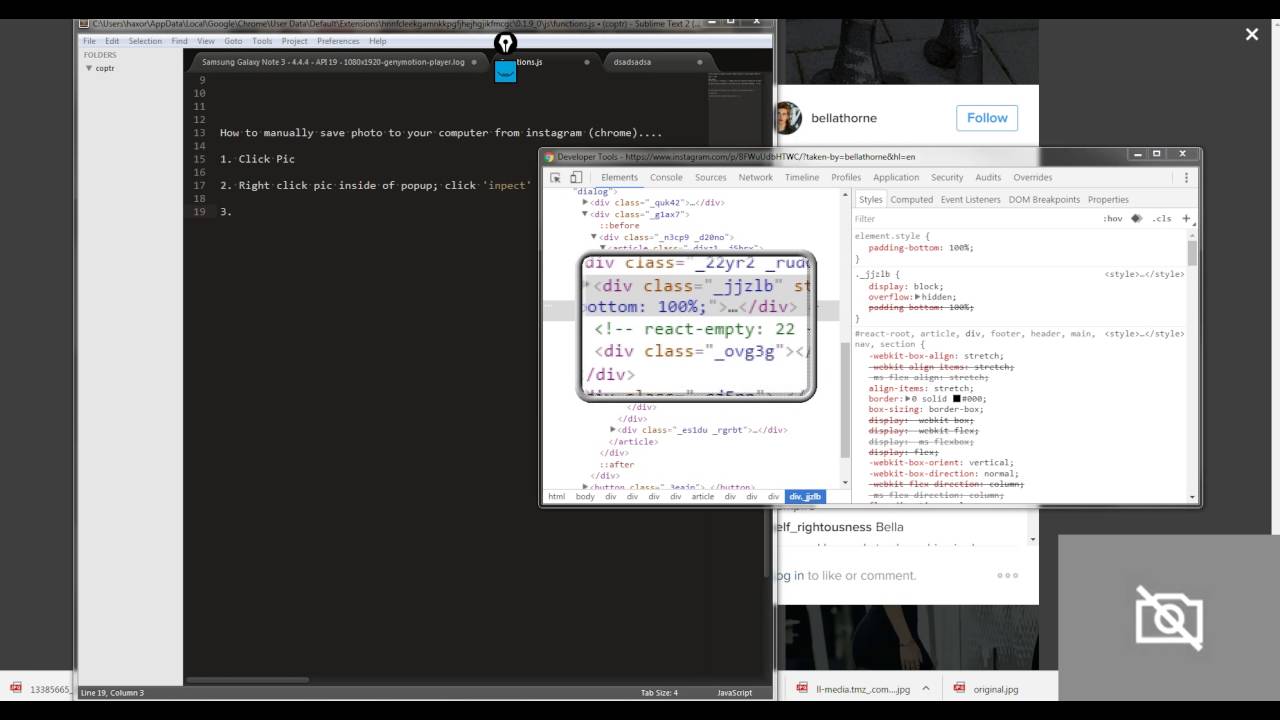Open Sublime Text Goto menu

click(x=233, y=41)
